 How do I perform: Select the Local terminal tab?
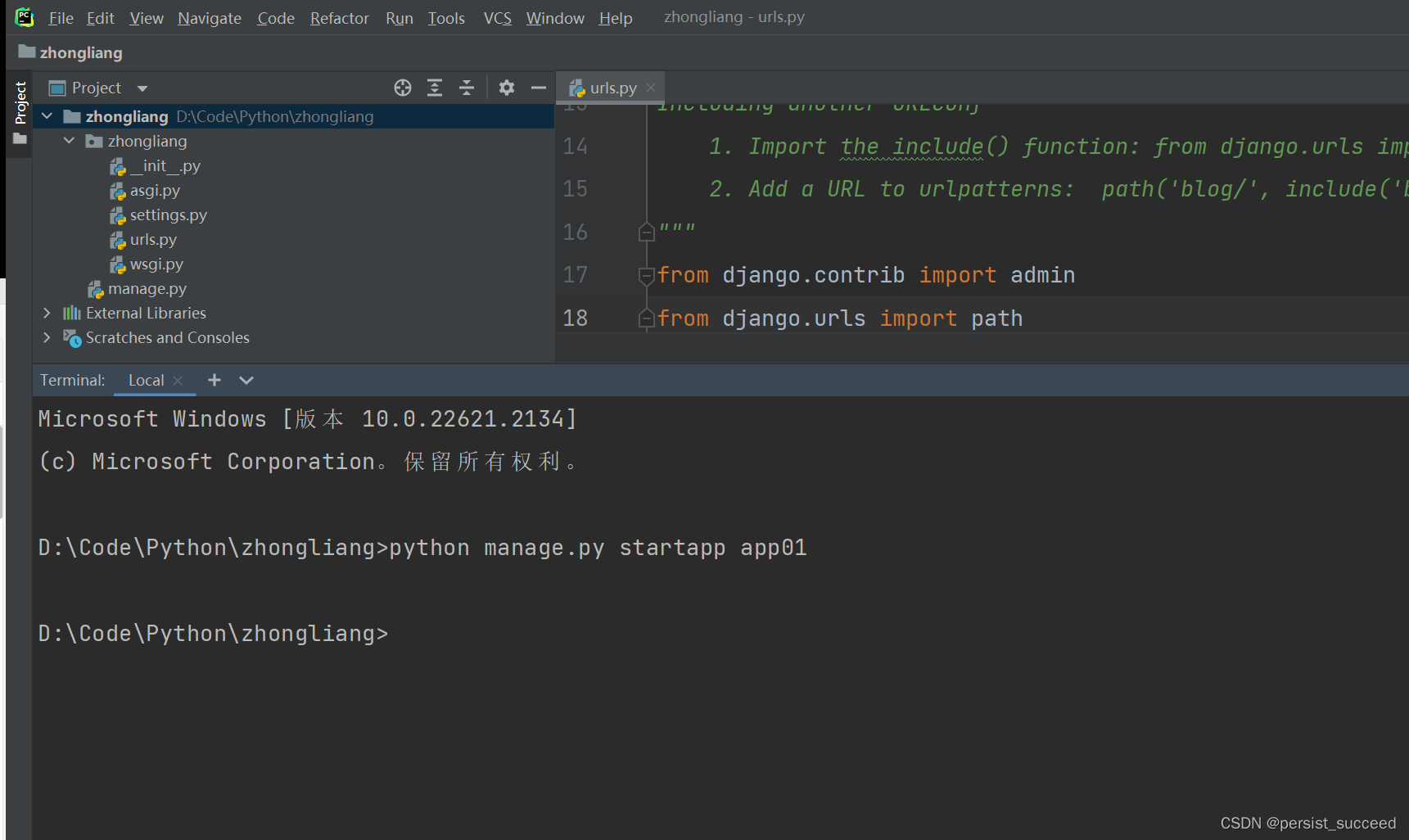pos(146,380)
